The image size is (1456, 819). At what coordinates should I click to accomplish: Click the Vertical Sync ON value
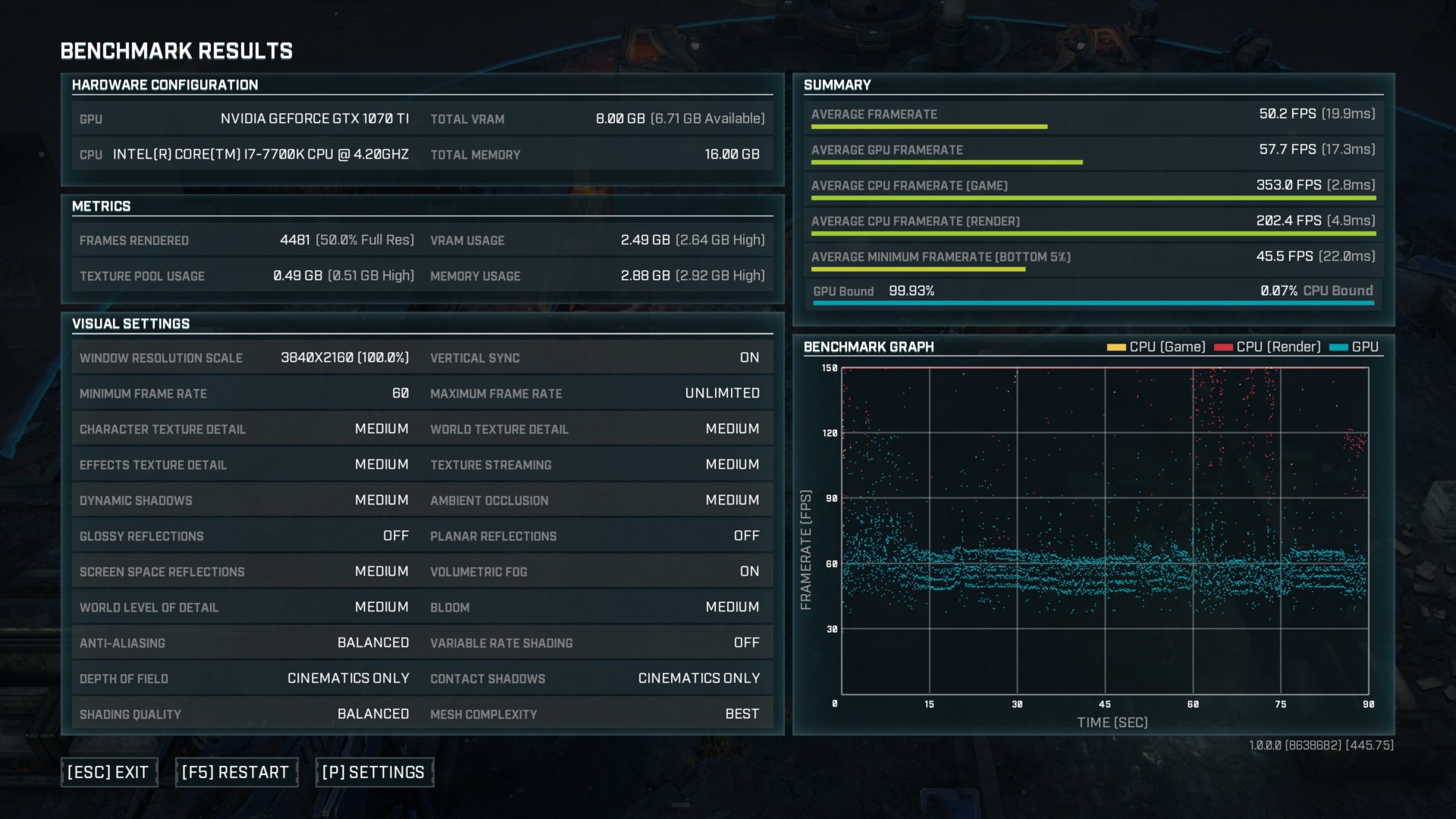749,358
